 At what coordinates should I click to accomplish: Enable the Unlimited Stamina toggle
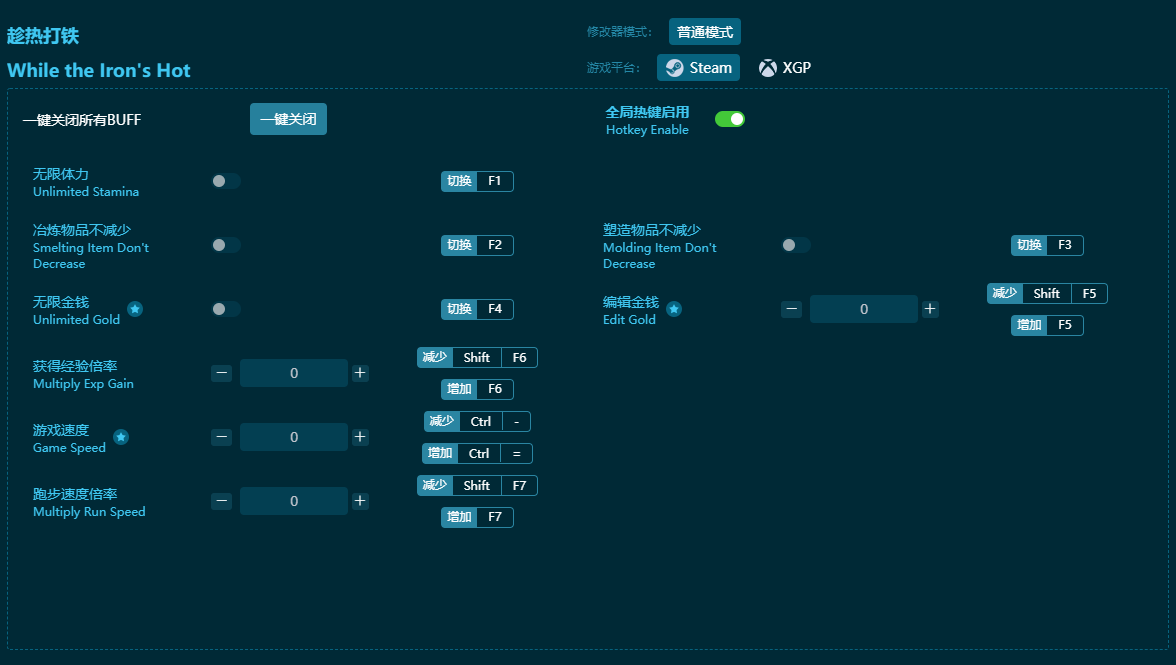pos(226,181)
